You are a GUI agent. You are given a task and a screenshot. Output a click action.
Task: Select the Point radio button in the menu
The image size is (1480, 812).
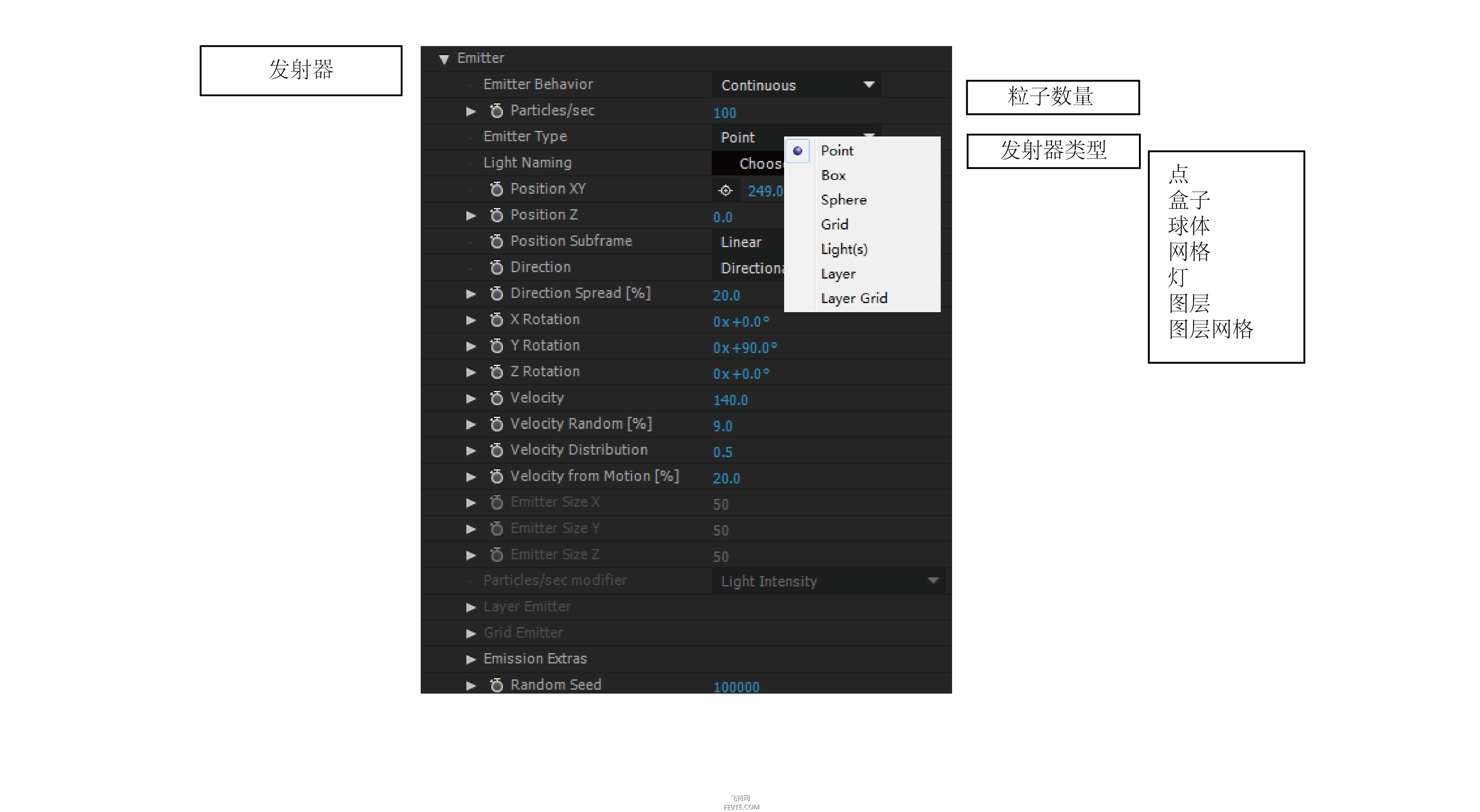point(797,150)
